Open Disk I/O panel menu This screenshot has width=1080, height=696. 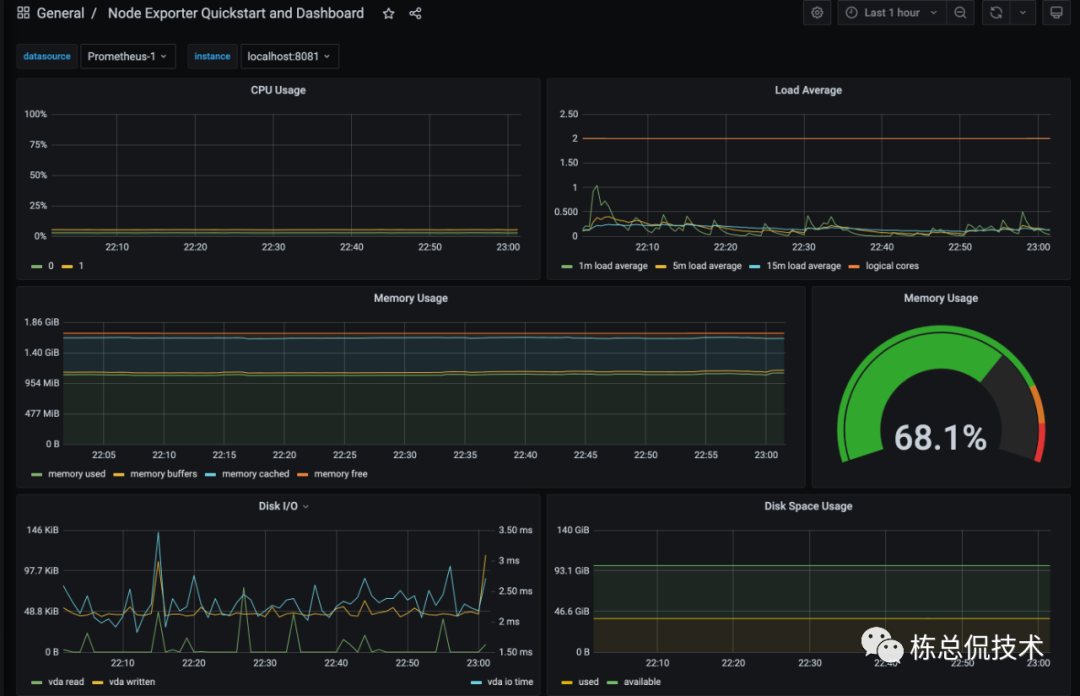[x=283, y=506]
